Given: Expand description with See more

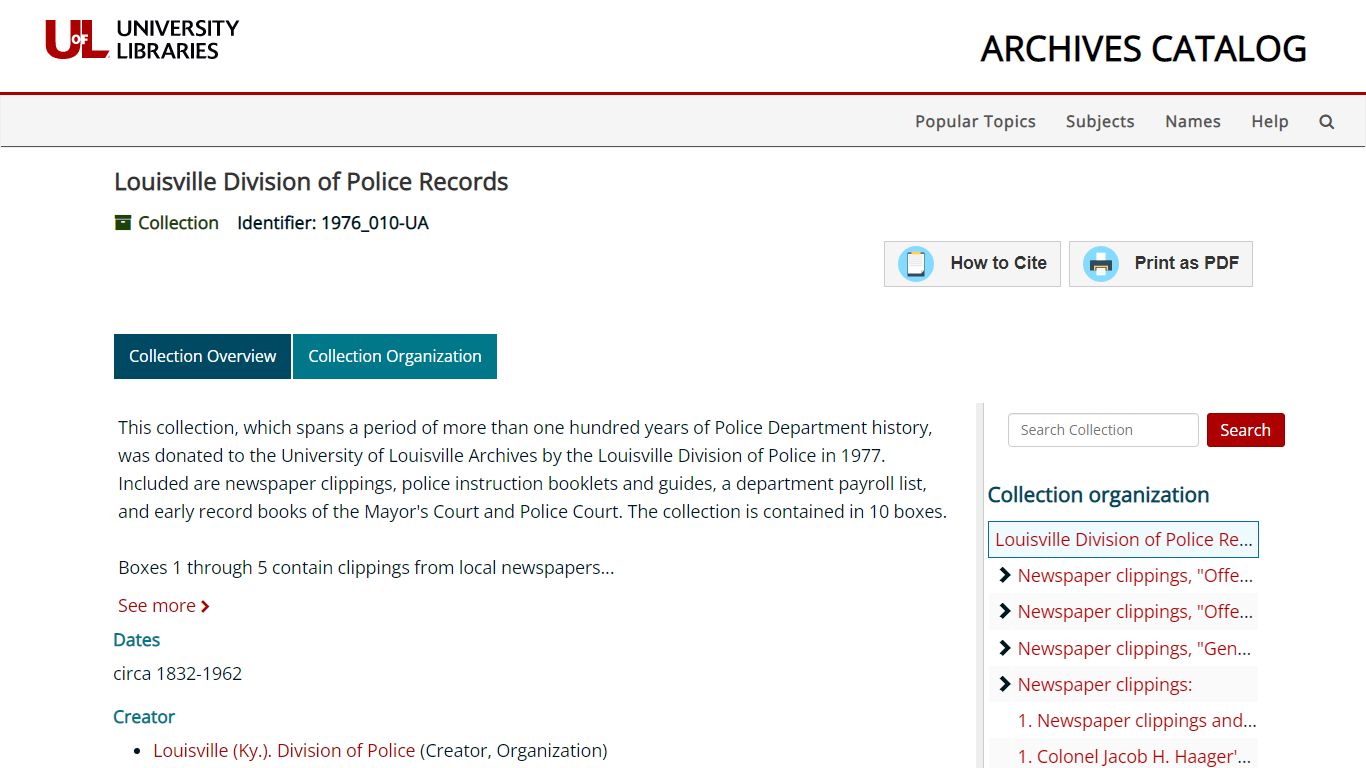Looking at the screenshot, I should pos(164,605).
